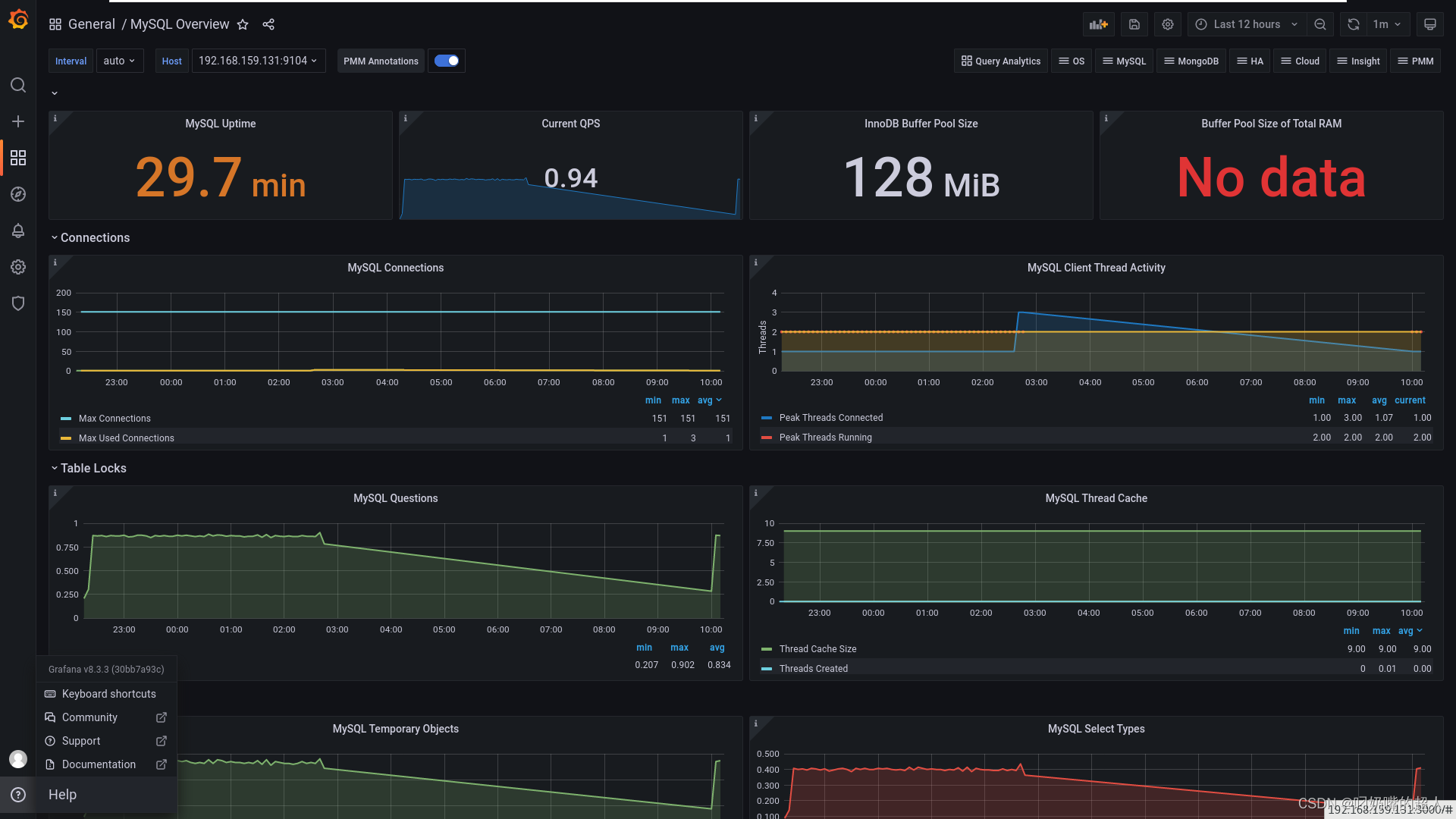Open Query Analytics link

(1001, 61)
